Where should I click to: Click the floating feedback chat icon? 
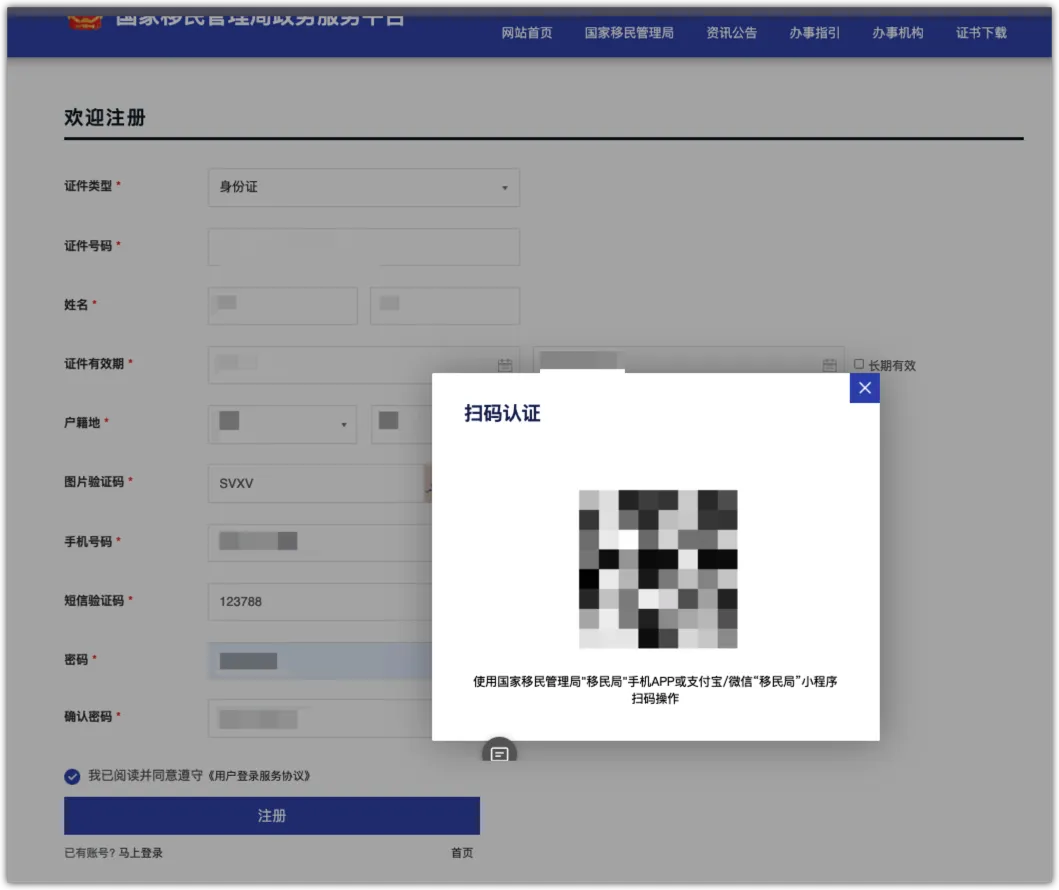499,753
